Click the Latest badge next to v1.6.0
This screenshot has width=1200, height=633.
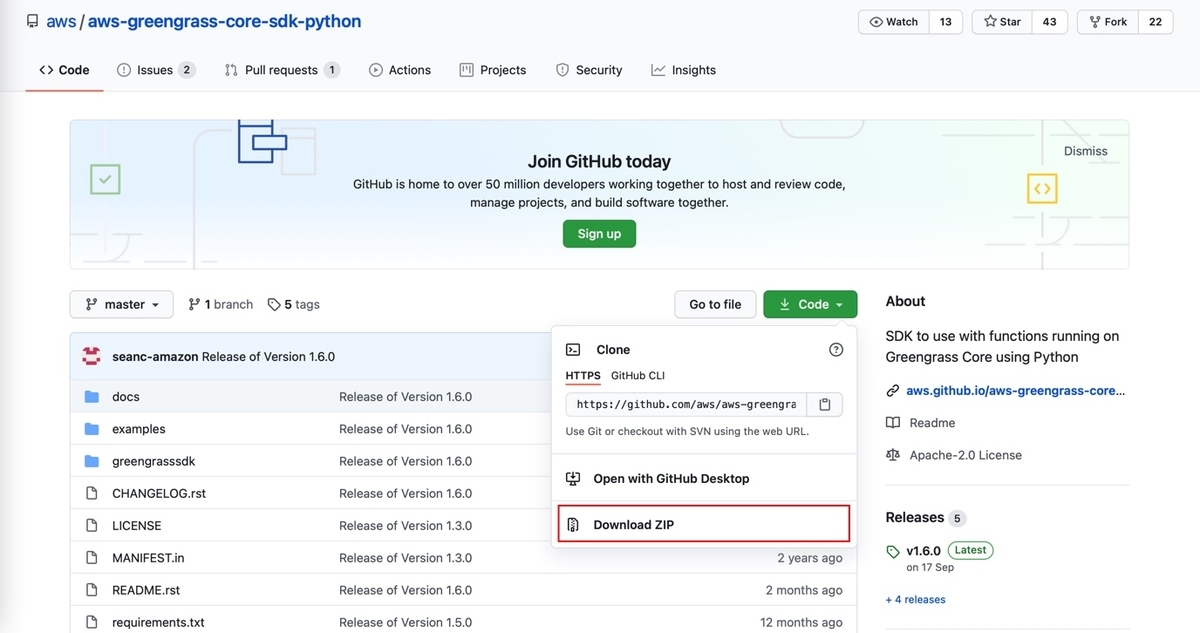(x=970, y=550)
